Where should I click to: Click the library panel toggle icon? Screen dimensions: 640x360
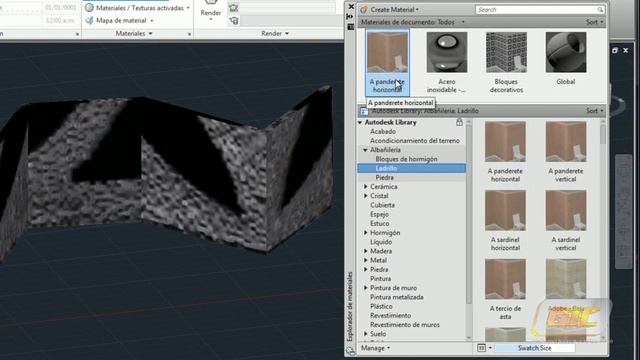click(x=363, y=111)
